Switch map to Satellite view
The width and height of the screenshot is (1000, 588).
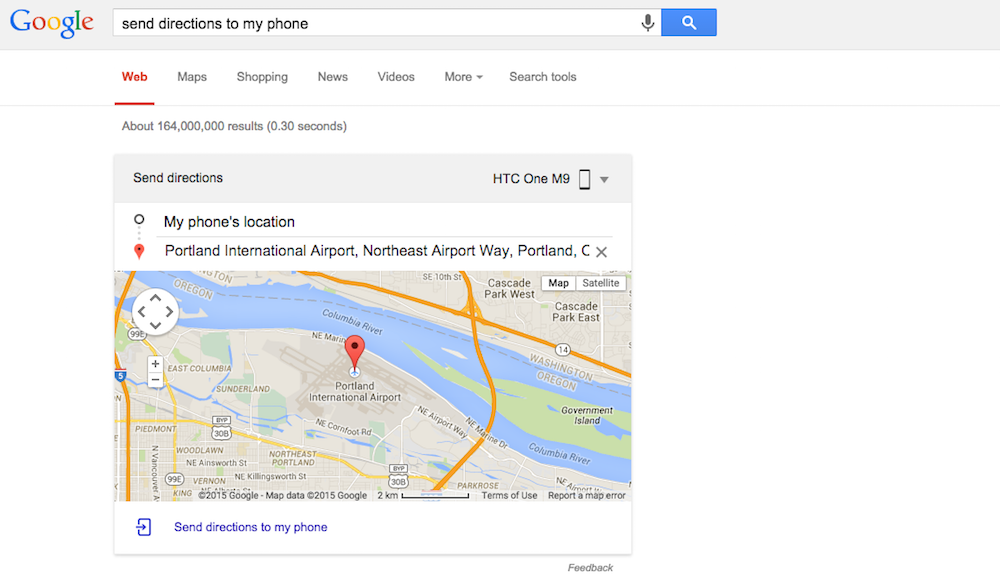click(601, 283)
